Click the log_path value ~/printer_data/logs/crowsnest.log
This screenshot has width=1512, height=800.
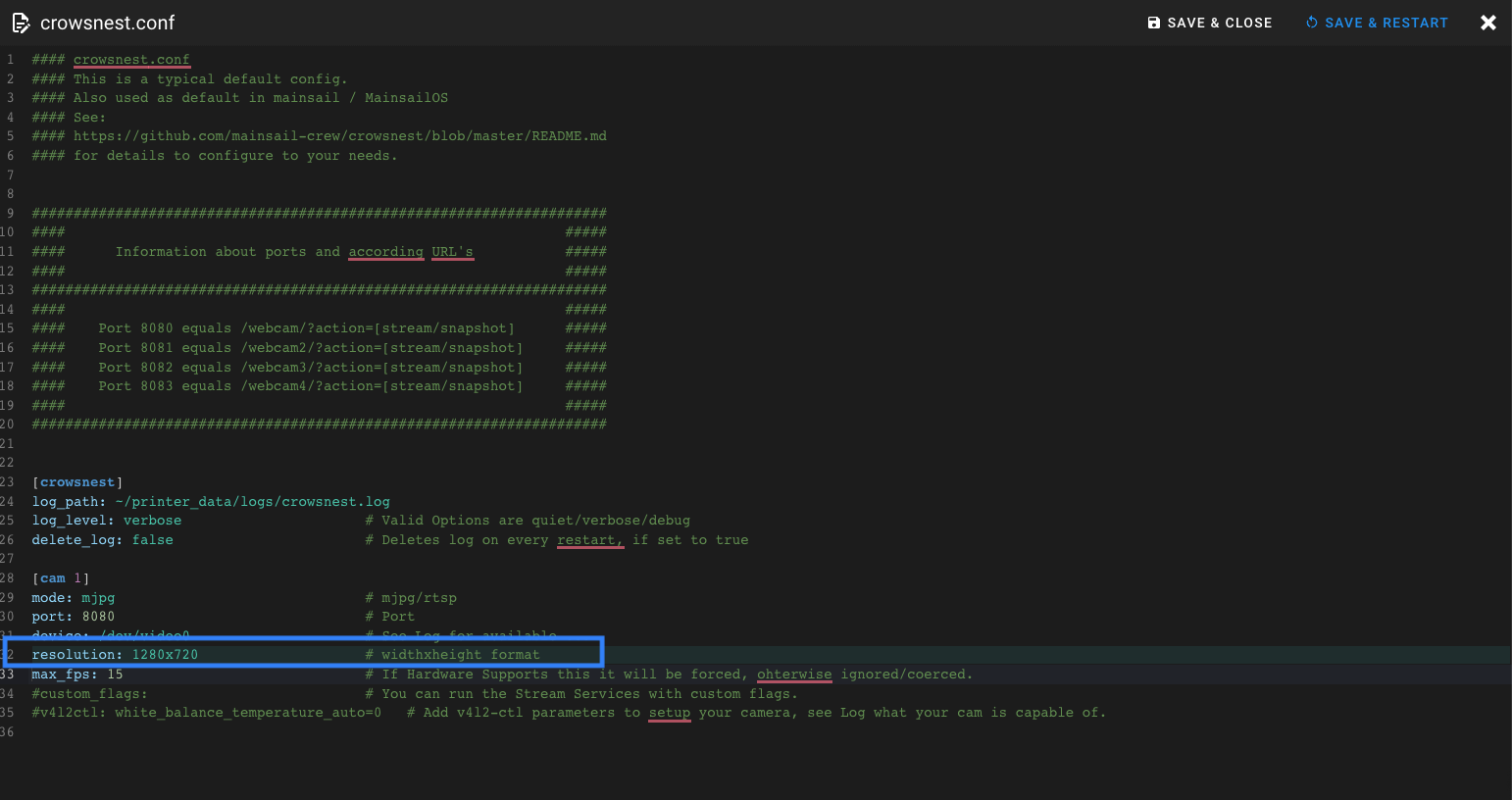253,502
